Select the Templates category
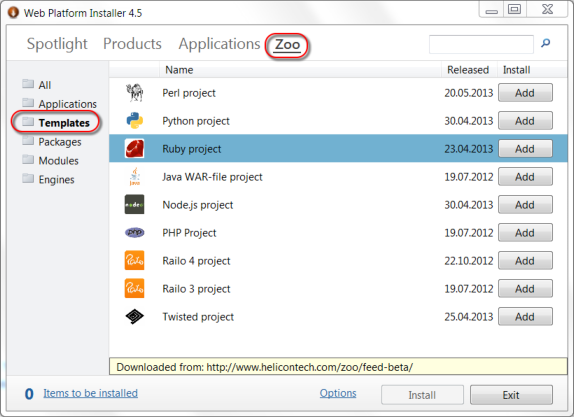The width and height of the screenshot is (574, 417). (x=64, y=123)
